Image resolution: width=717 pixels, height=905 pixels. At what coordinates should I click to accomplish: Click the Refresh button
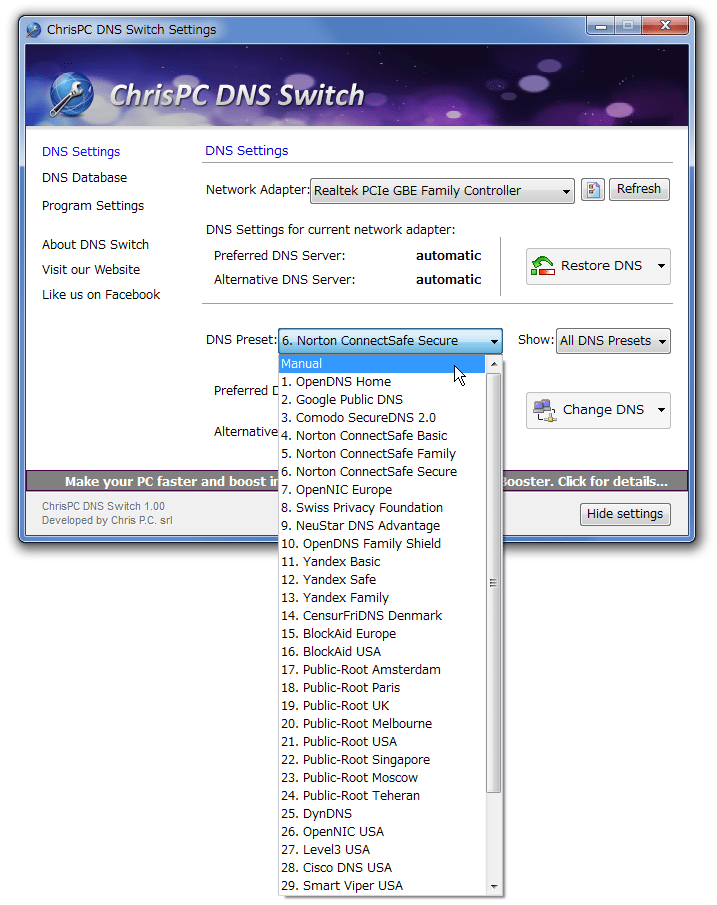point(639,189)
